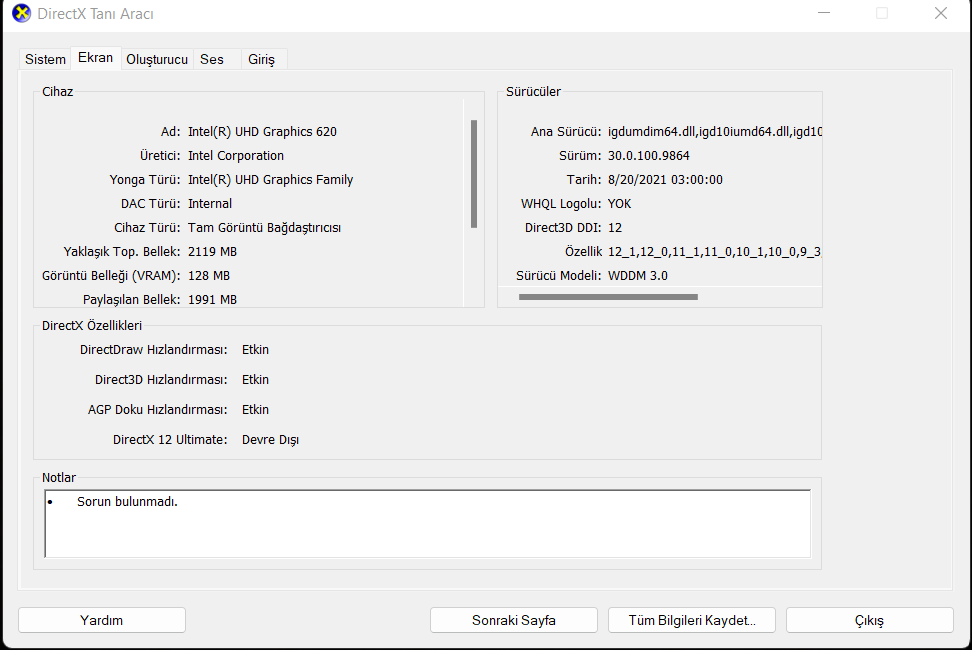The image size is (972, 650).
Task: Open the Giriş tab
Action: (x=262, y=59)
